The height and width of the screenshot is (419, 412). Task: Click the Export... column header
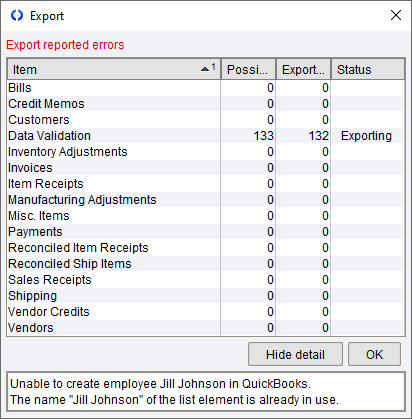[303, 69]
